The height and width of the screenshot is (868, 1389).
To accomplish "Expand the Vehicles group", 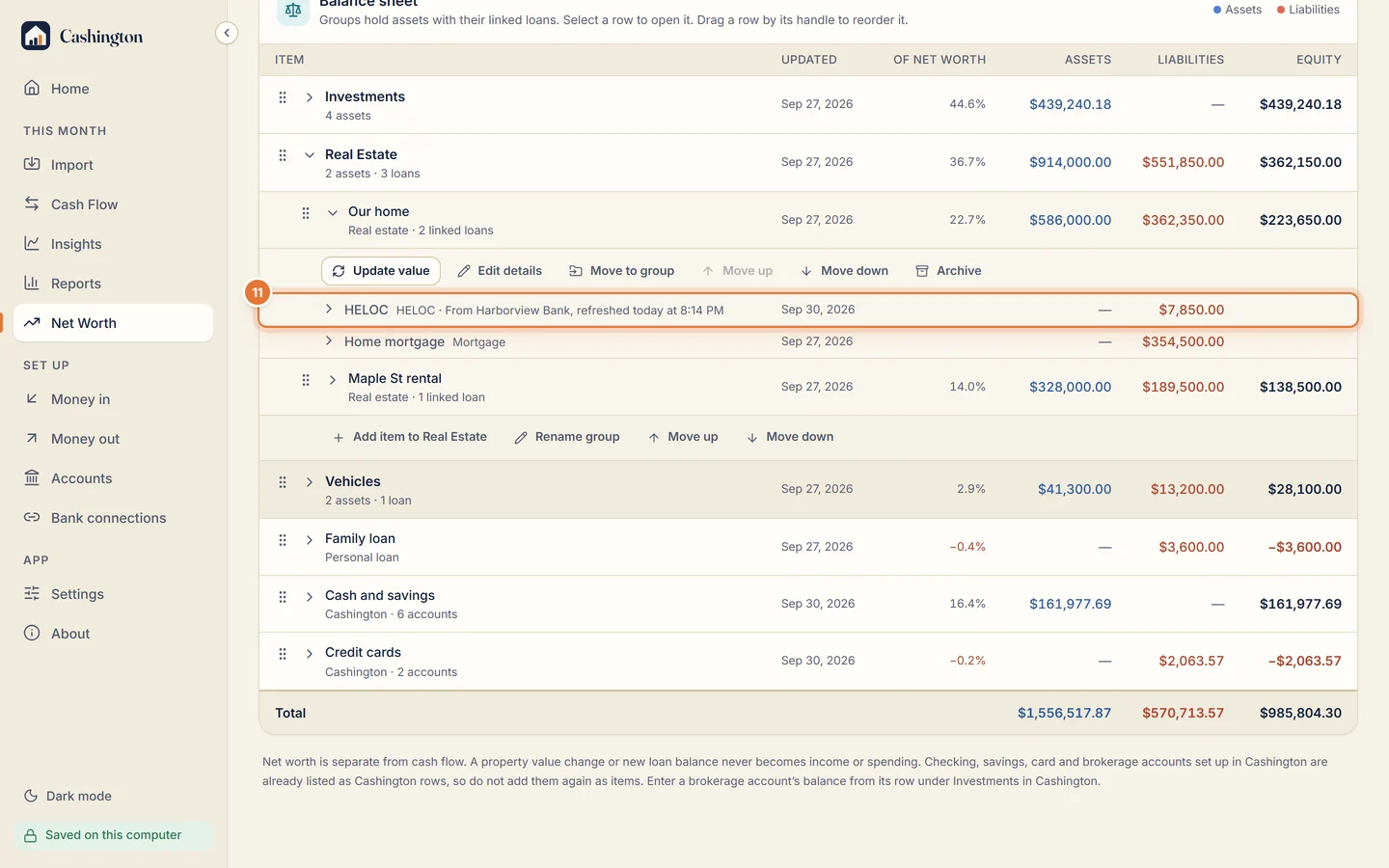I will 310,482.
